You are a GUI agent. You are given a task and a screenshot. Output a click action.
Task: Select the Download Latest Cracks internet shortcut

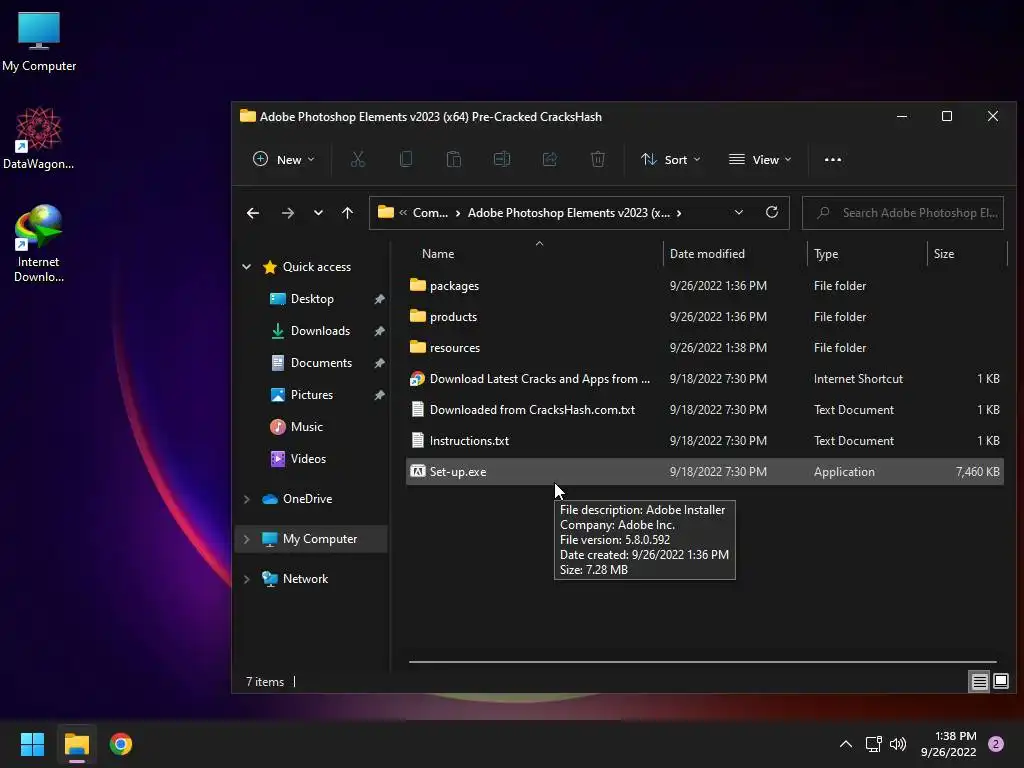point(705,379)
